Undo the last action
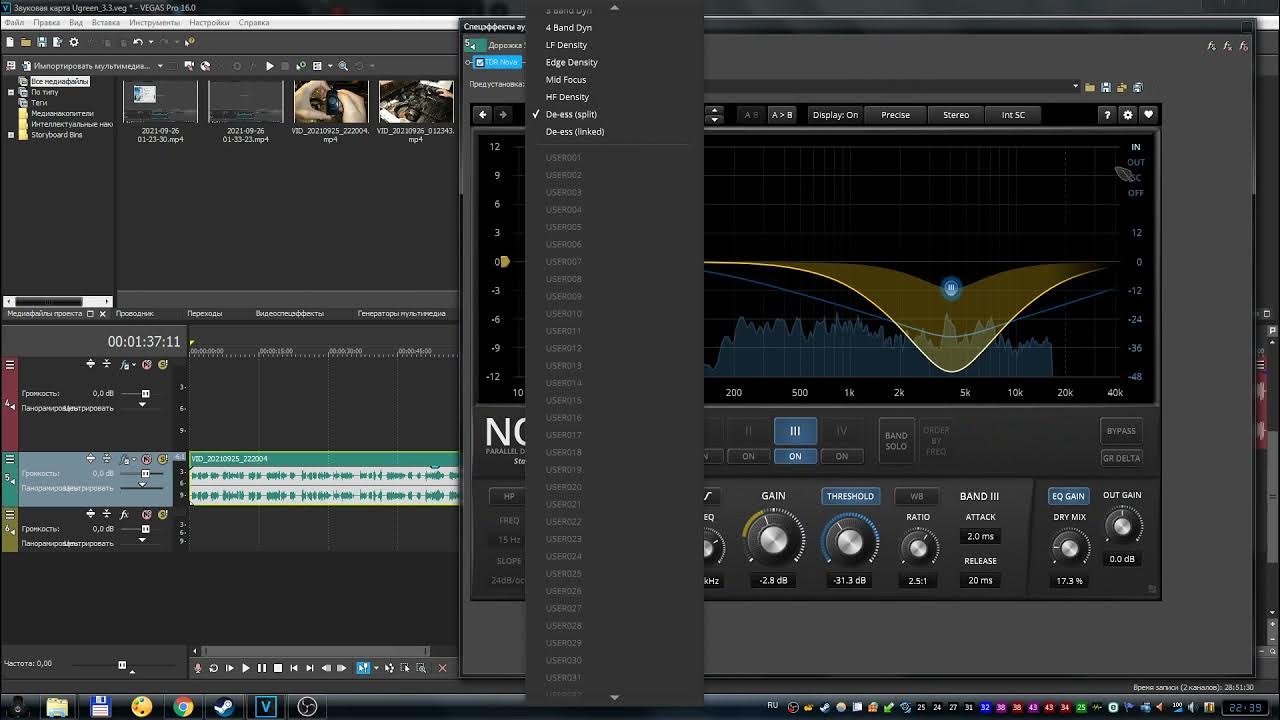This screenshot has height=720, width=1280. (138, 42)
